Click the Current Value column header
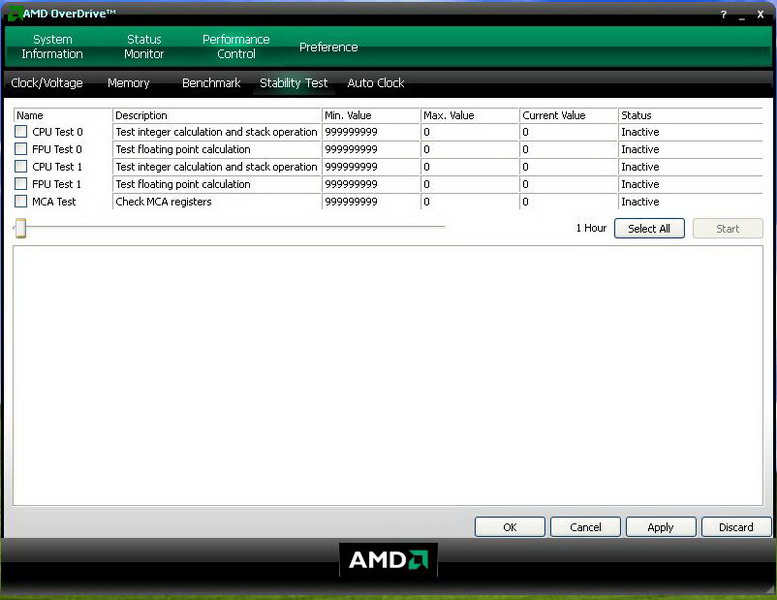 (568, 115)
